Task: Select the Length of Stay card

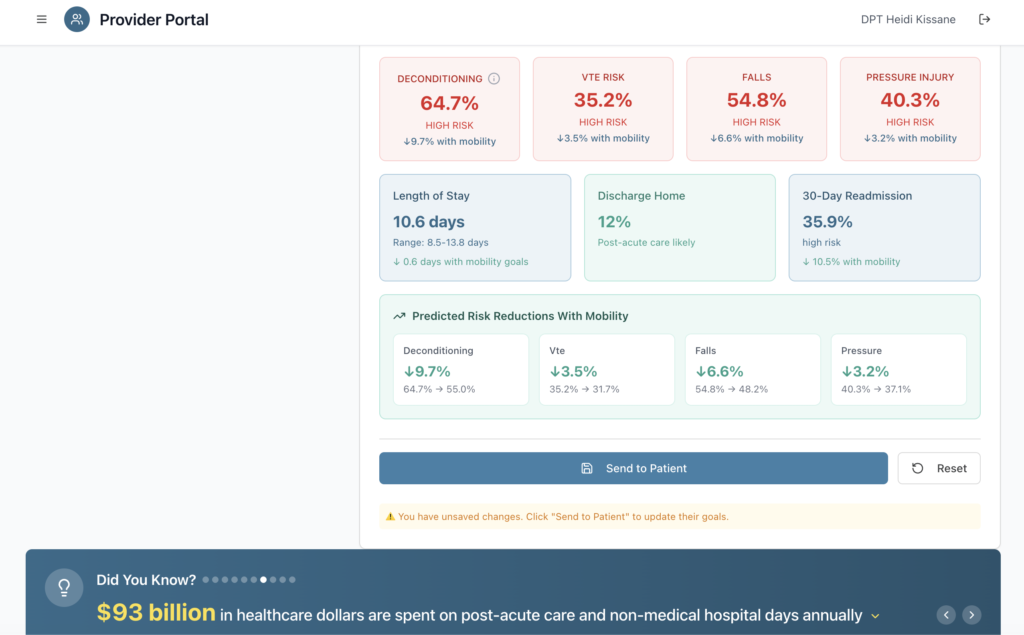Action: (475, 228)
